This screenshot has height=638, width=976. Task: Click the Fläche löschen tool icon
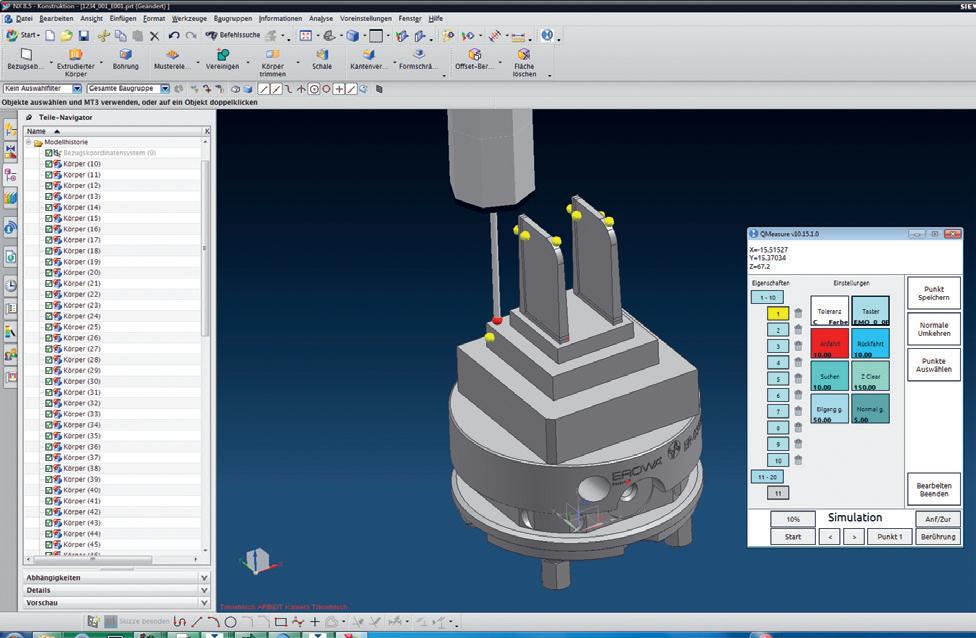(x=524, y=55)
